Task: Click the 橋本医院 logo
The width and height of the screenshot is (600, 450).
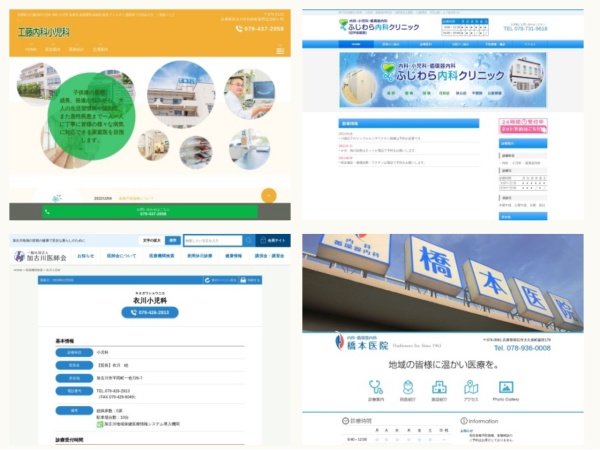Action: (x=361, y=342)
